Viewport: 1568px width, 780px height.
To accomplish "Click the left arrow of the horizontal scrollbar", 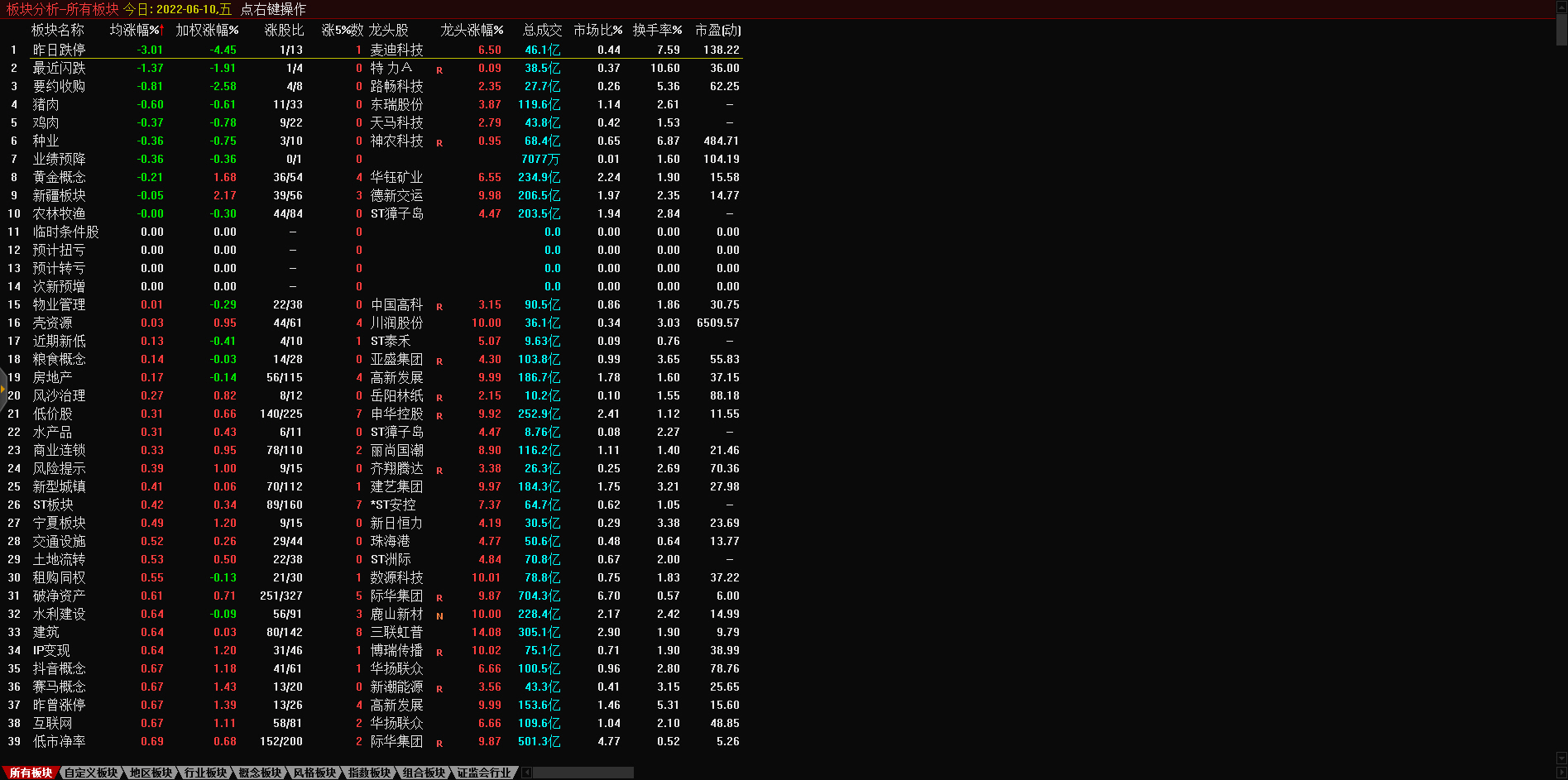I will click(x=527, y=773).
